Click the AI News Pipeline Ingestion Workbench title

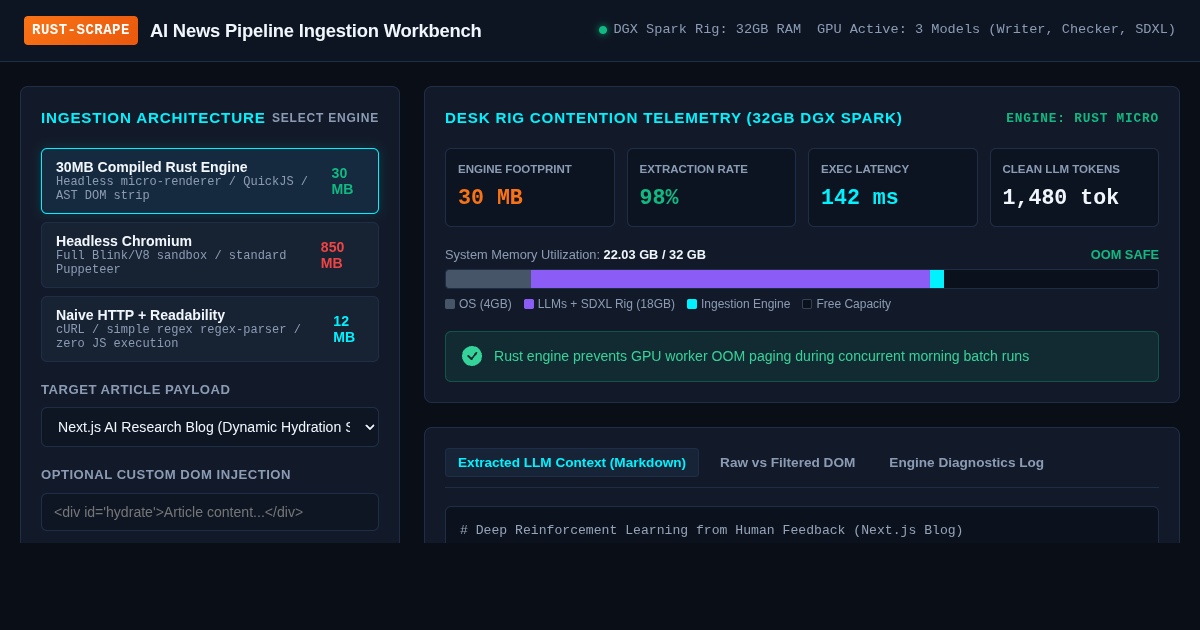pyautogui.click(x=316, y=31)
